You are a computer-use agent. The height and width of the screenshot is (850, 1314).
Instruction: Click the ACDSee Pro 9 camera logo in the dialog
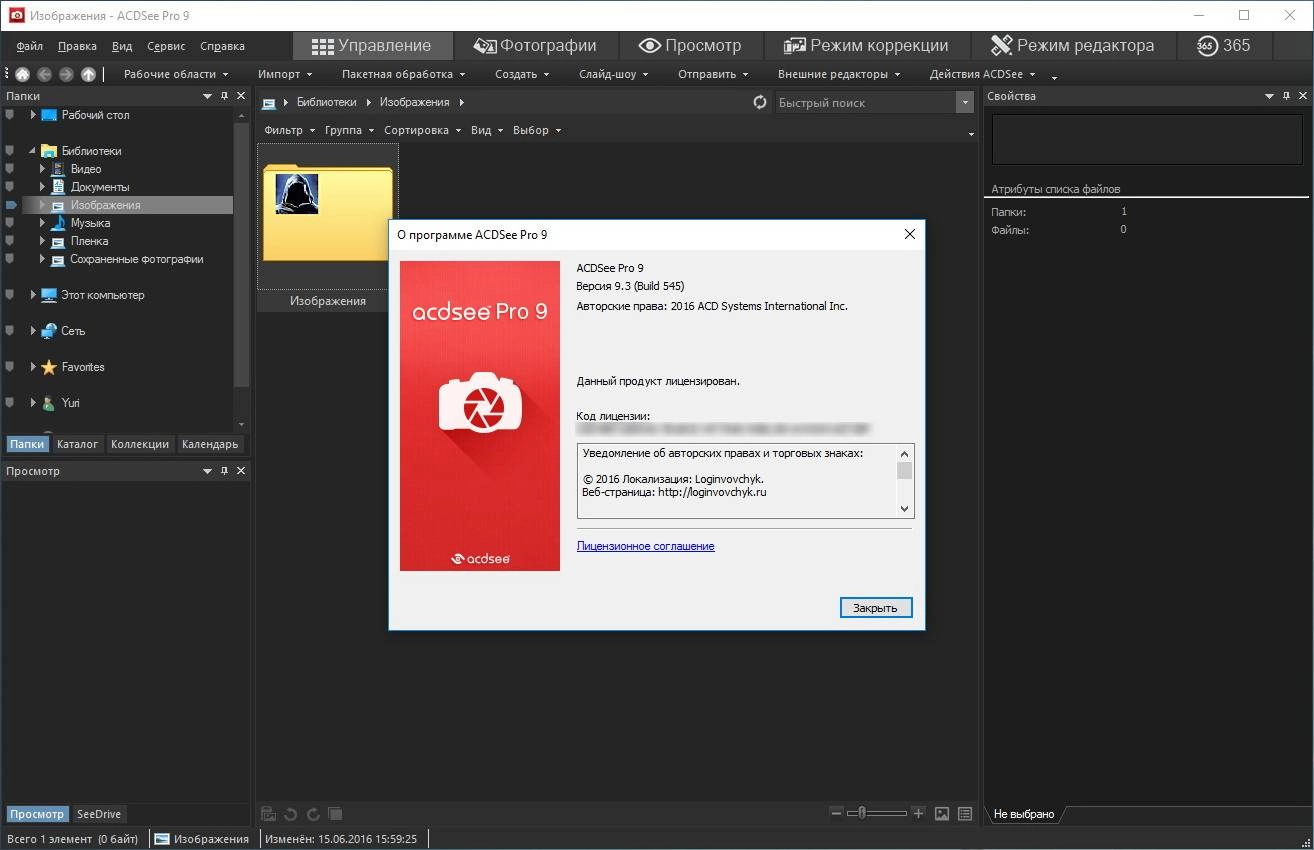point(480,402)
